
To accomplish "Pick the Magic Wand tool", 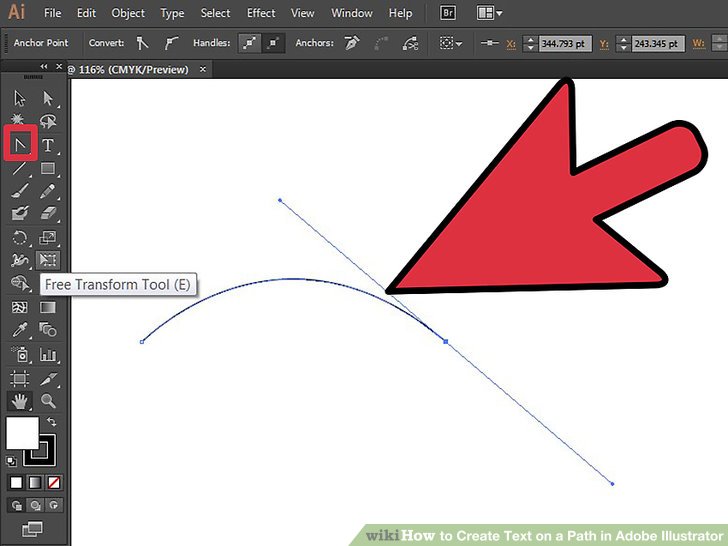I will click(x=20, y=121).
